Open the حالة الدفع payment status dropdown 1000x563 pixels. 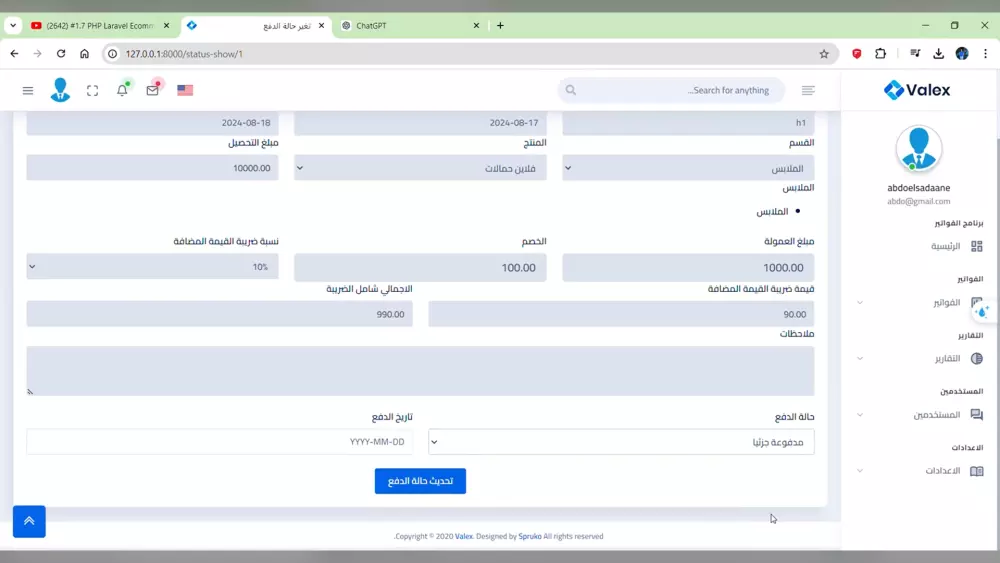621,442
